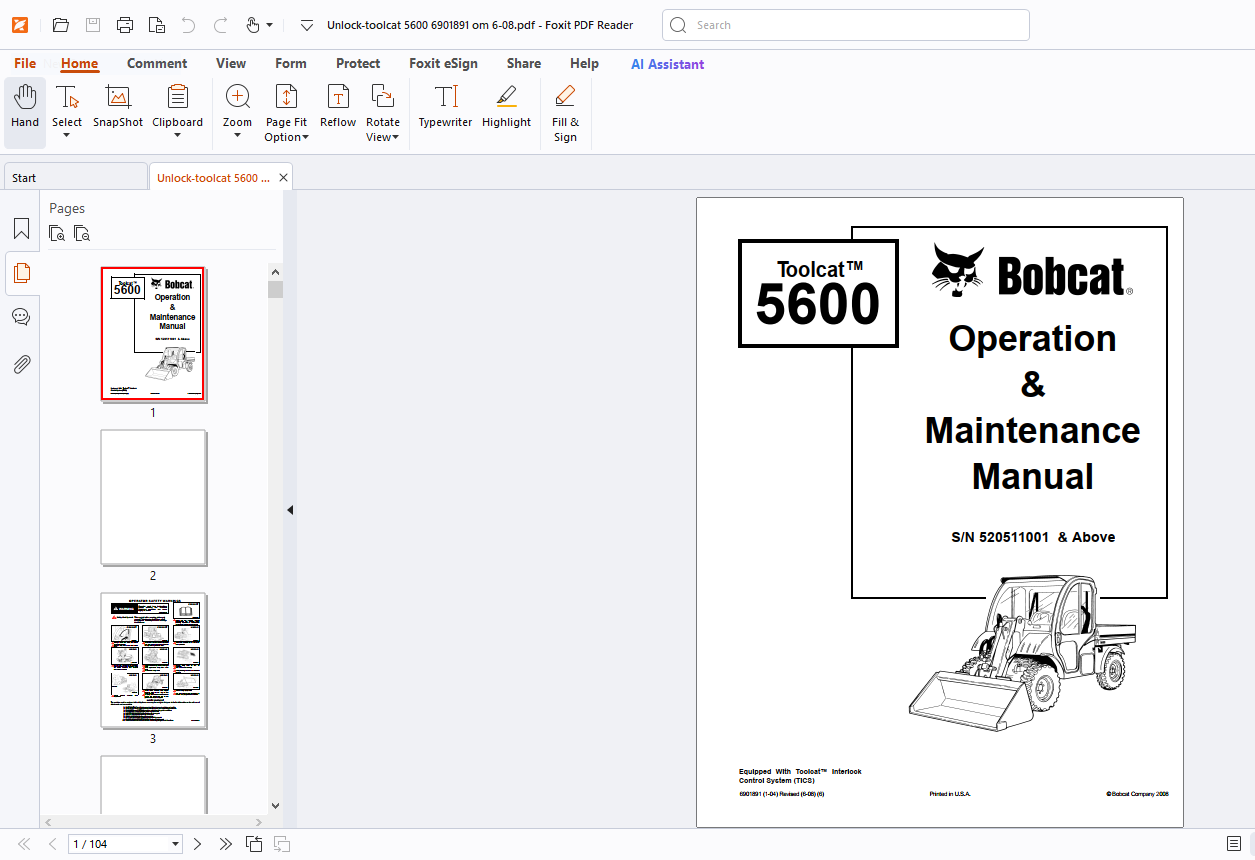This screenshot has height=860, width=1255.
Task: Expand the Zoom dropdown arrow
Action: [238, 136]
